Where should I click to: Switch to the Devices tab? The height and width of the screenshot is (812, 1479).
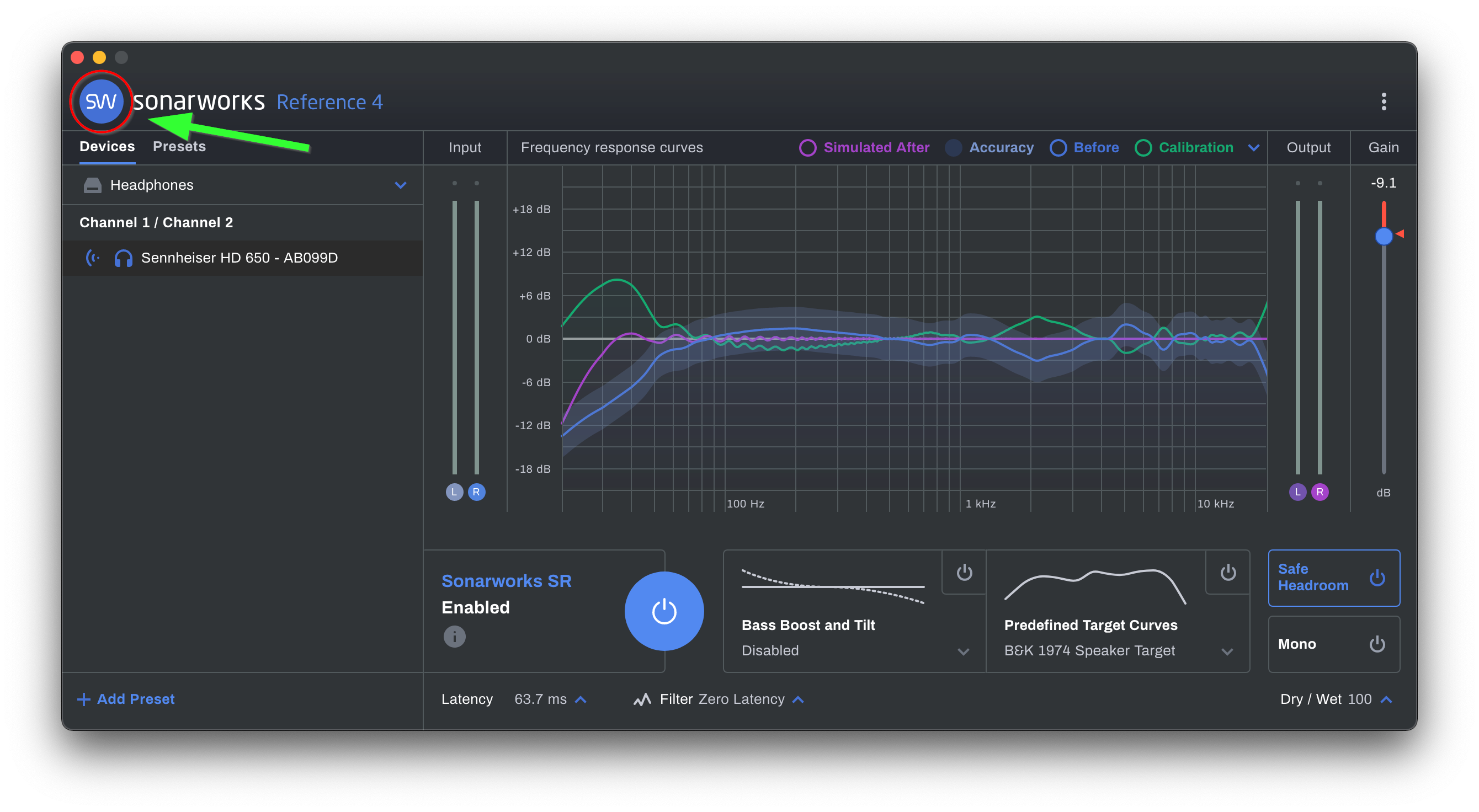(x=107, y=146)
